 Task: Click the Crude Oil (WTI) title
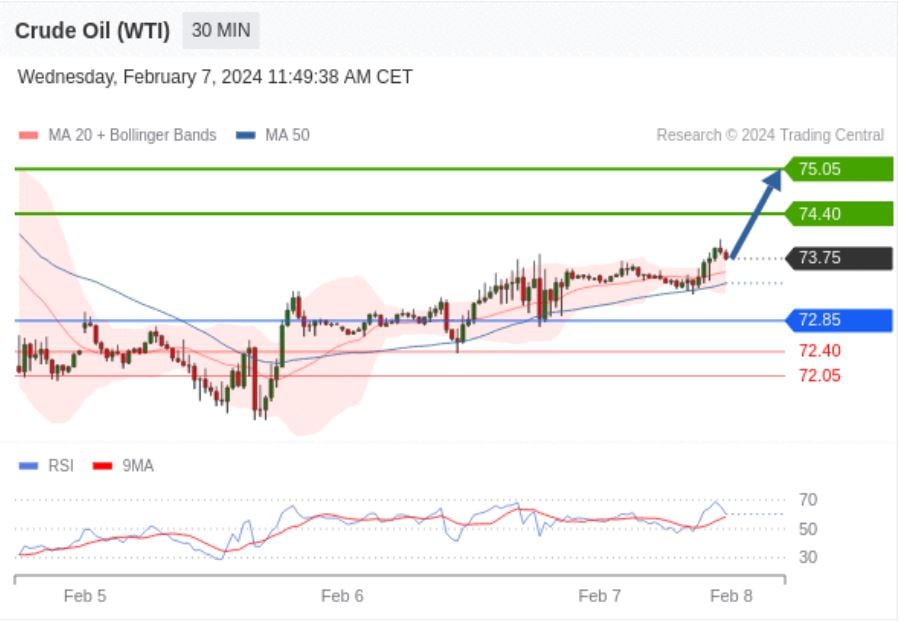(x=92, y=31)
